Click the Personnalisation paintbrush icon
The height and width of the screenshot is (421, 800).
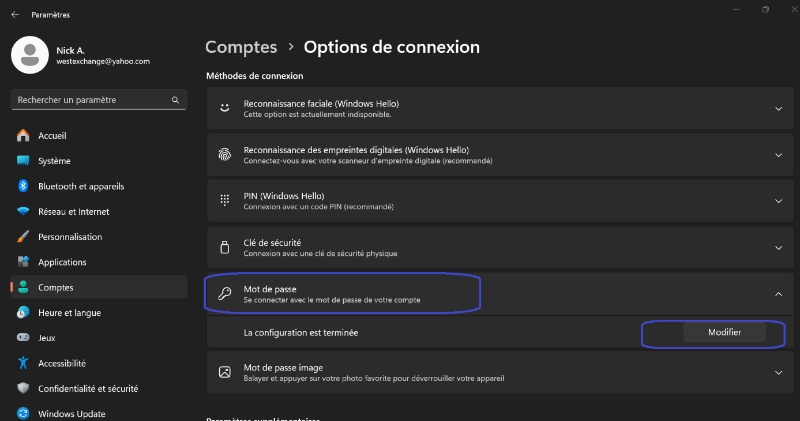pyautogui.click(x=23, y=237)
